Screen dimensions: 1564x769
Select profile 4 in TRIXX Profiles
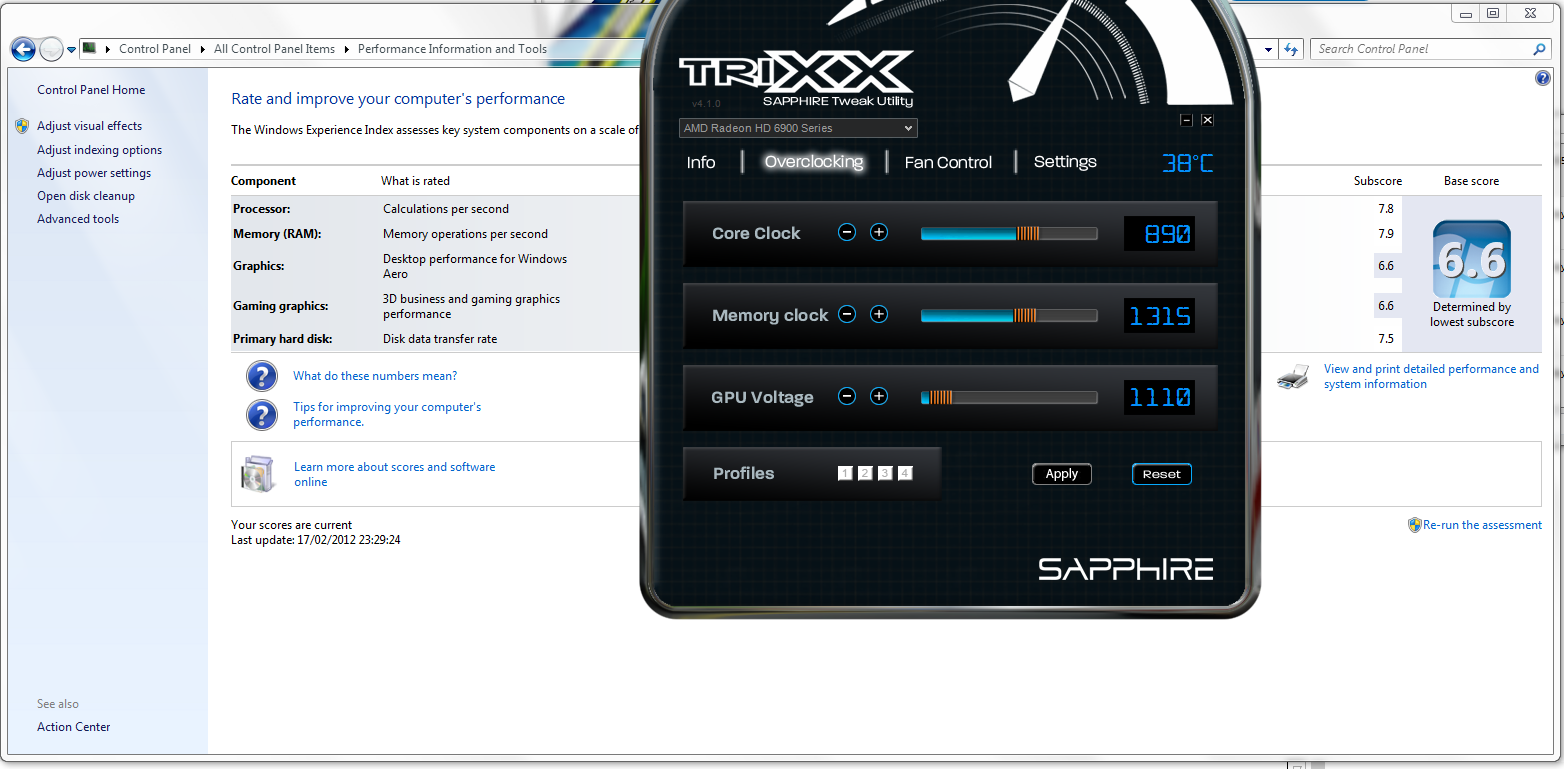pos(905,474)
